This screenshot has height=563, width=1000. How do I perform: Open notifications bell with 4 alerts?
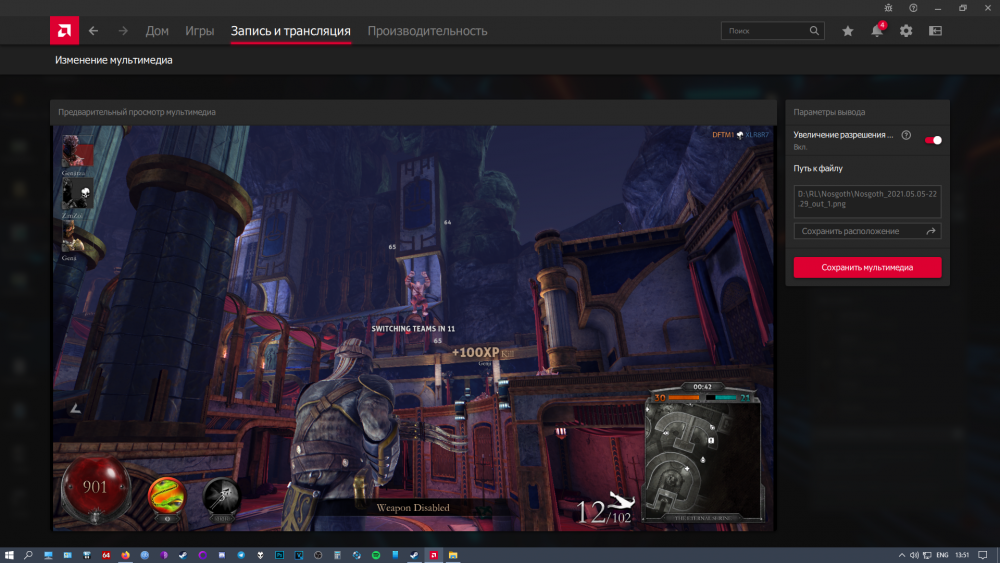click(877, 31)
